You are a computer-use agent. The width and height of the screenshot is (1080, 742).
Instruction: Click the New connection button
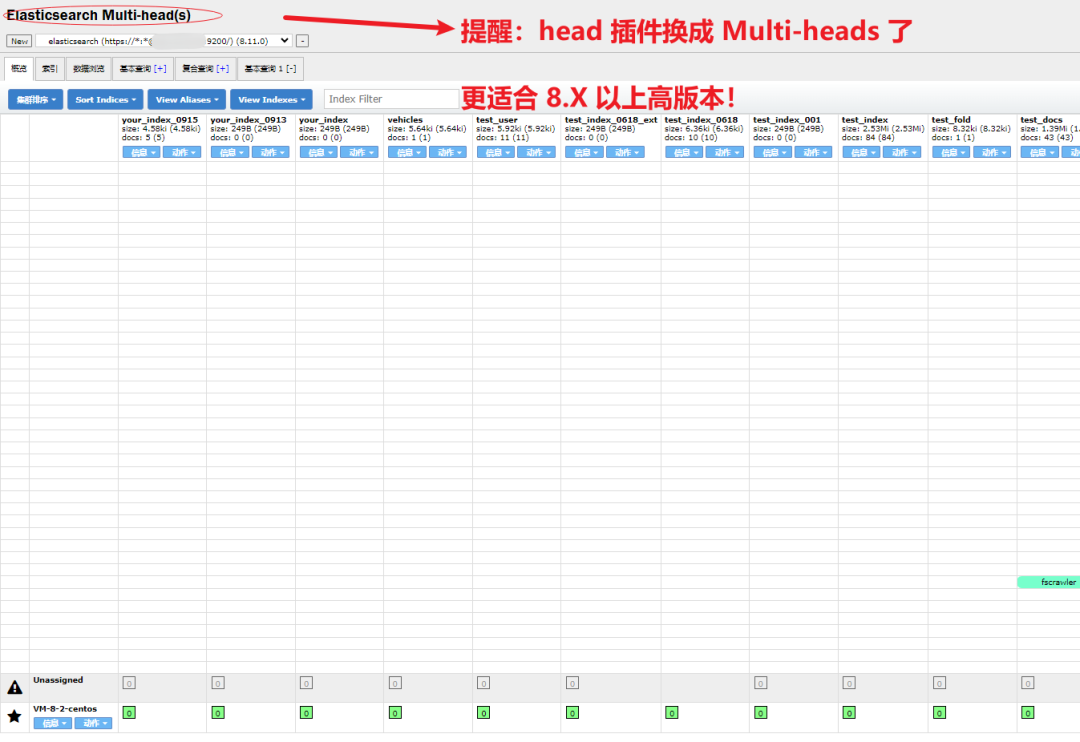click(19, 41)
